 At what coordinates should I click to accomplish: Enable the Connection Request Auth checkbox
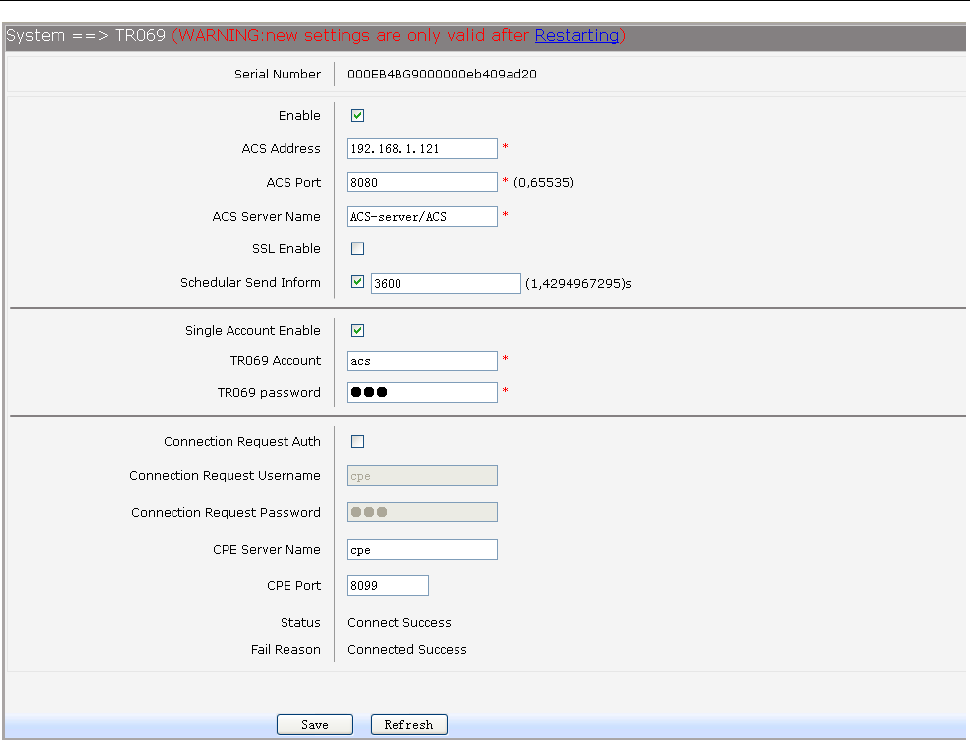(x=357, y=442)
